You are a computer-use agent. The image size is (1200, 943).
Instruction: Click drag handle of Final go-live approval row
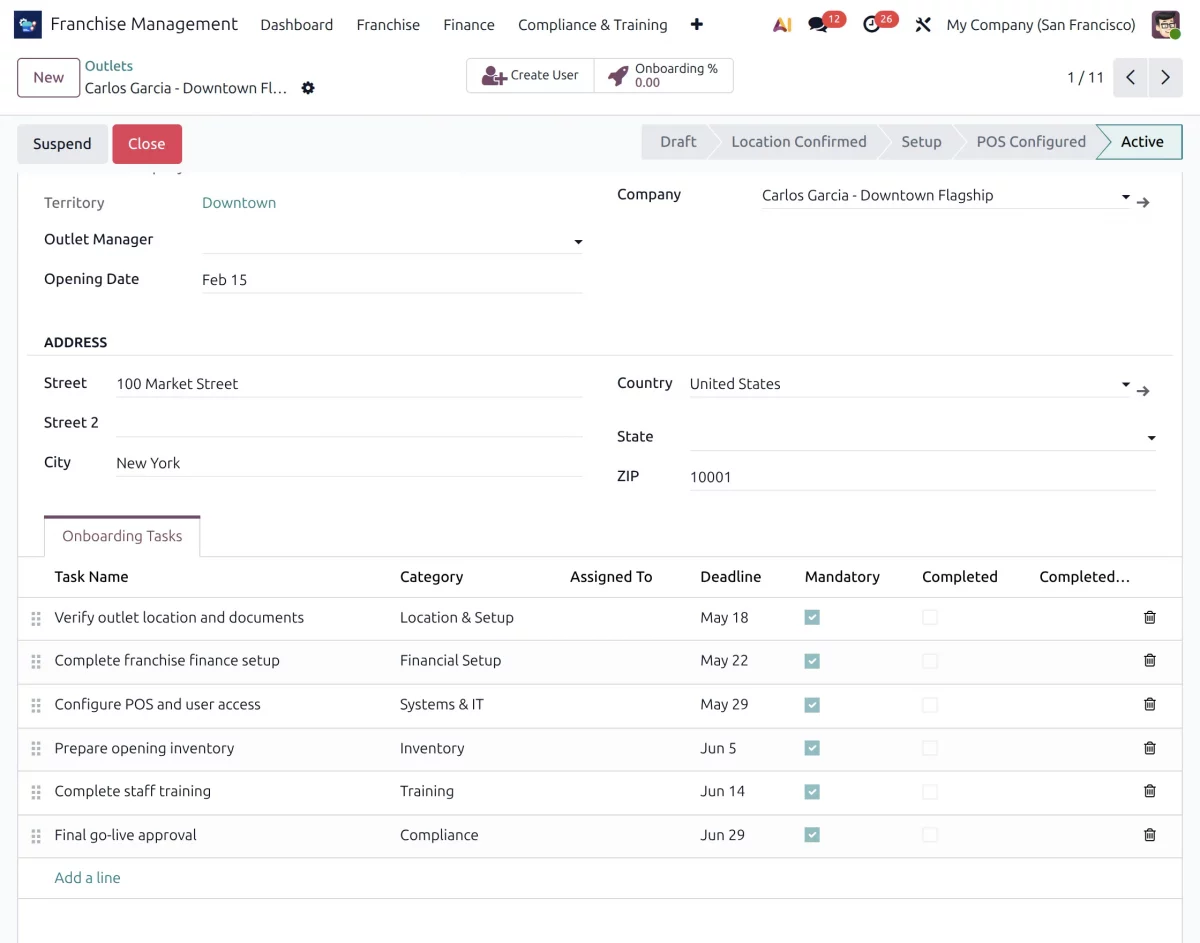pyautogui.click(x=36, y=836)
